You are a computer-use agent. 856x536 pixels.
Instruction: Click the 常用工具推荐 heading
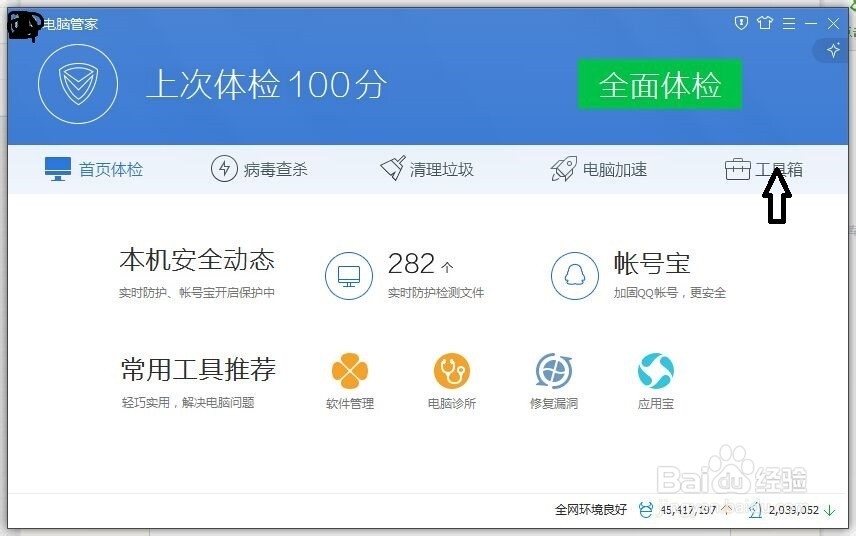198,370
